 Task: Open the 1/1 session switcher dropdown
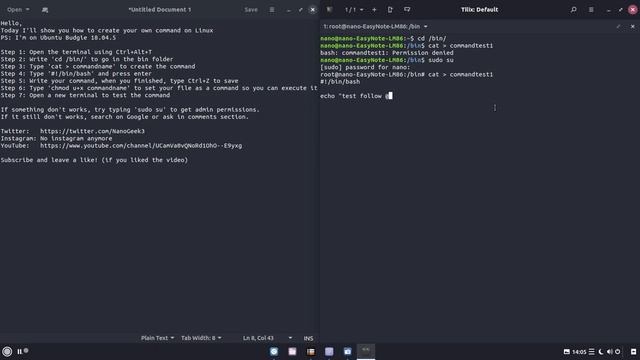click(x=353, y=9)
